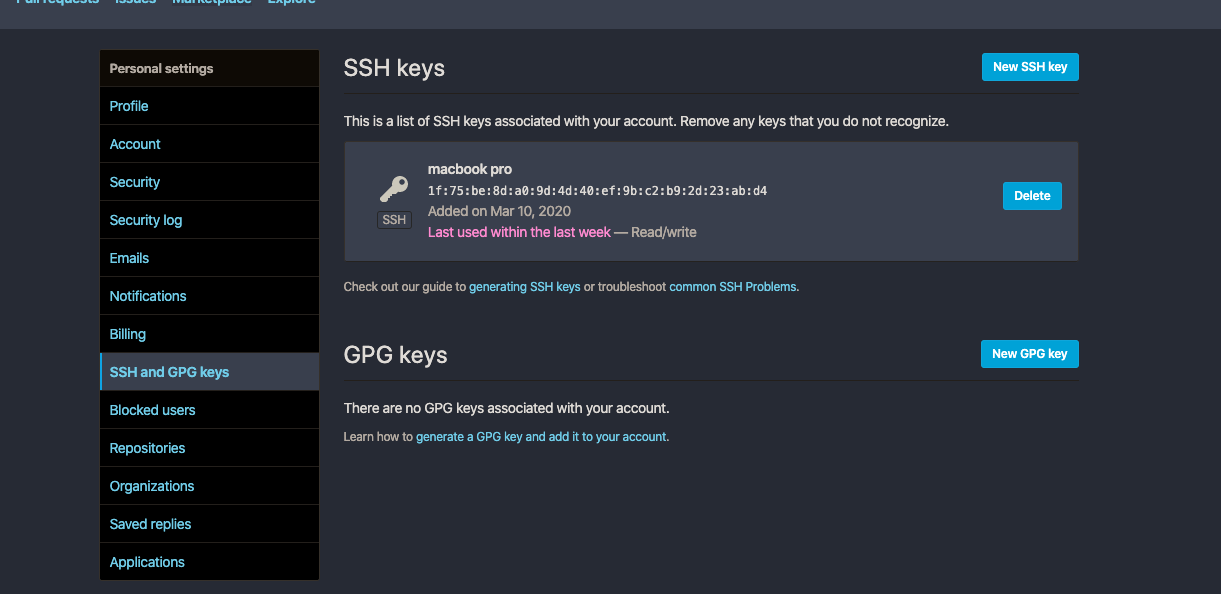
Task: Click the key icon beside macbook pro
Action: pos(394,189)
